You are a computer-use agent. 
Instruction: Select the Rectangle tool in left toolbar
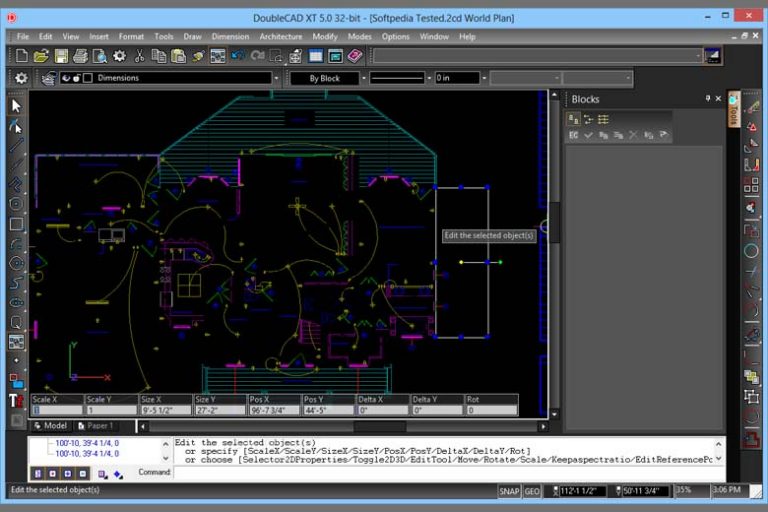[x=16, y=224]
